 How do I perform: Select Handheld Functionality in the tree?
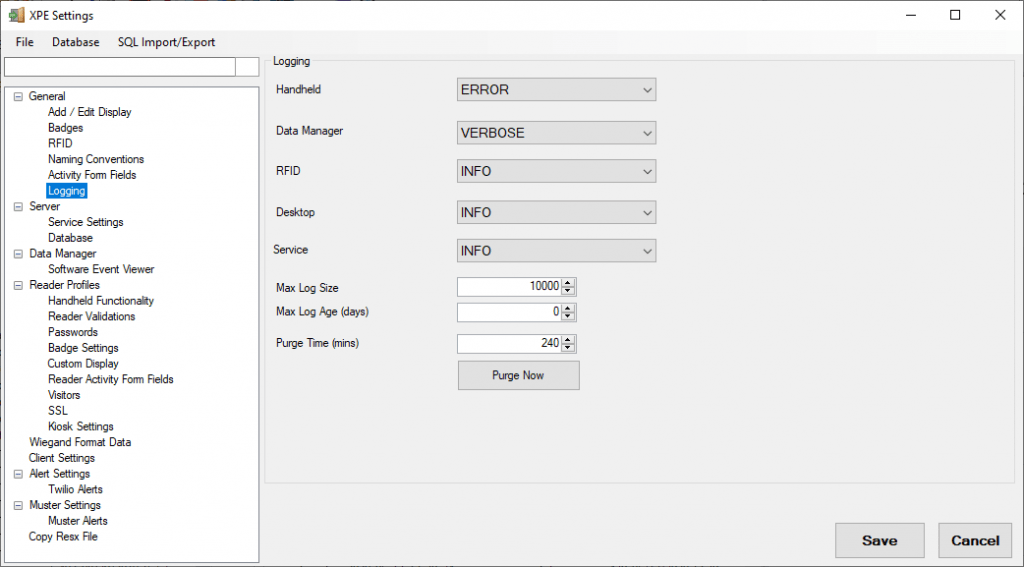click(x=101, y=300)
